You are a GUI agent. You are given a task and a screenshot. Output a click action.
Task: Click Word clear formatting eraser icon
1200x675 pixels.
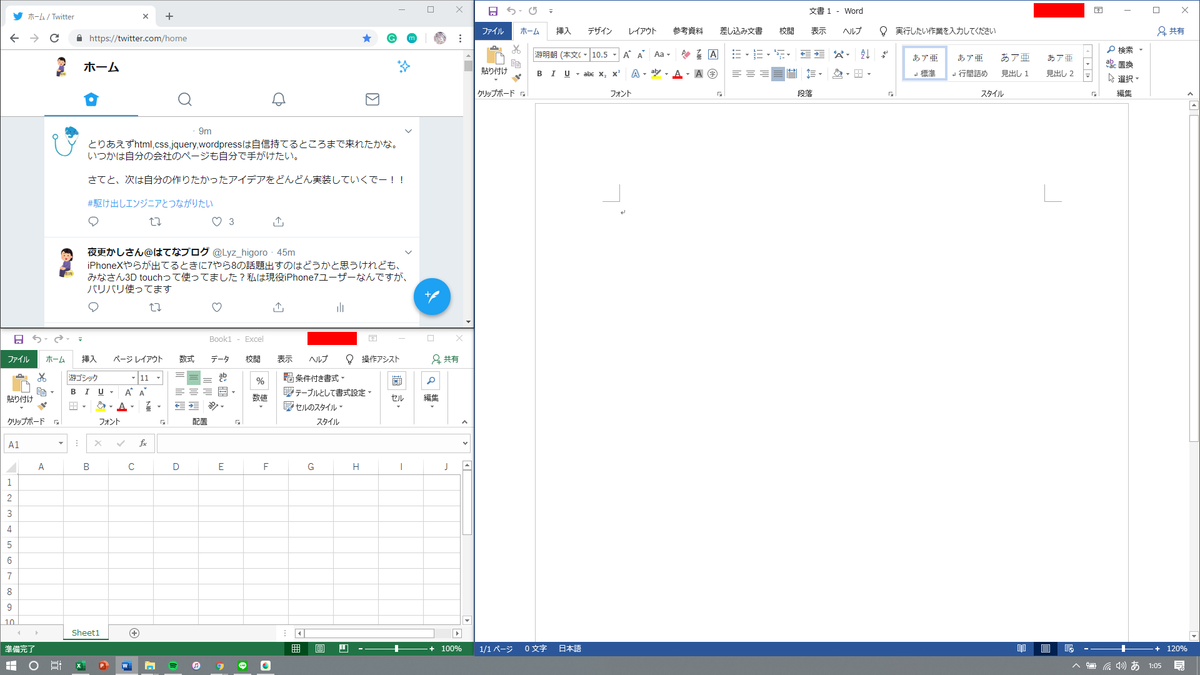click(685, 54)
